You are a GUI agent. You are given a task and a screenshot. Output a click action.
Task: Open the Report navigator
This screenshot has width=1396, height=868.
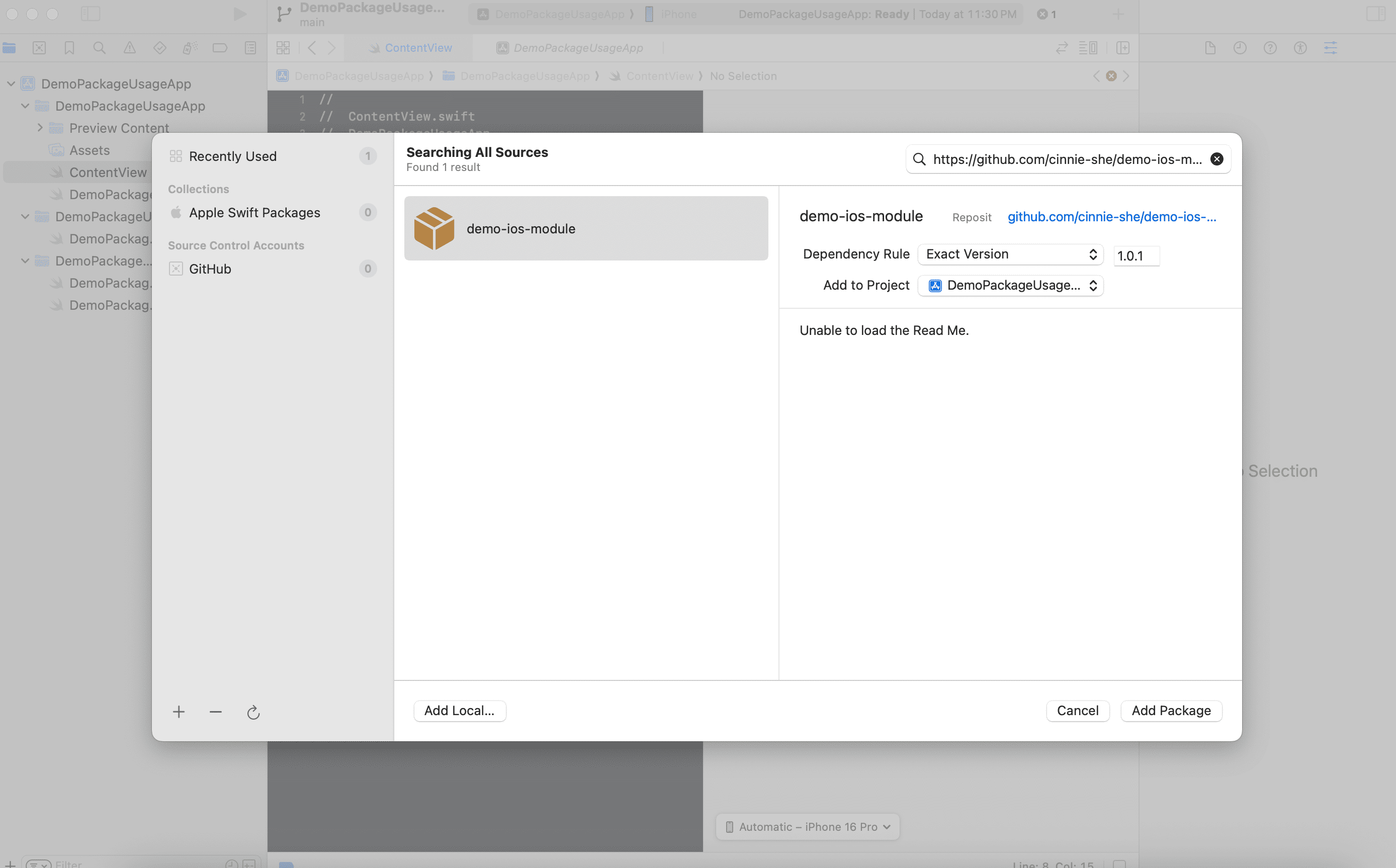click(250, 48)
